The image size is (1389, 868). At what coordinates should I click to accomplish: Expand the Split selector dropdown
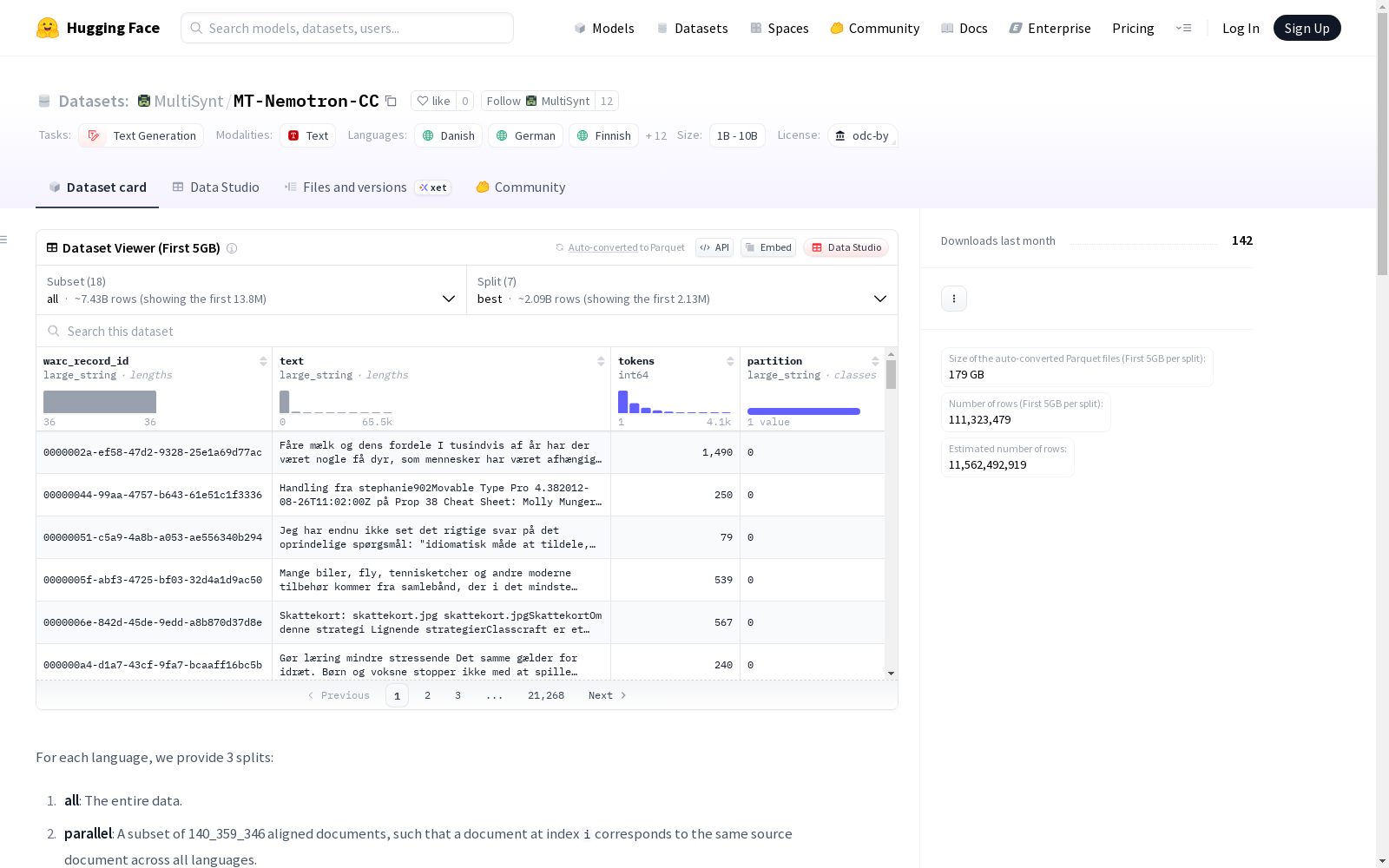pyautogui.click(x=682, y=290)
